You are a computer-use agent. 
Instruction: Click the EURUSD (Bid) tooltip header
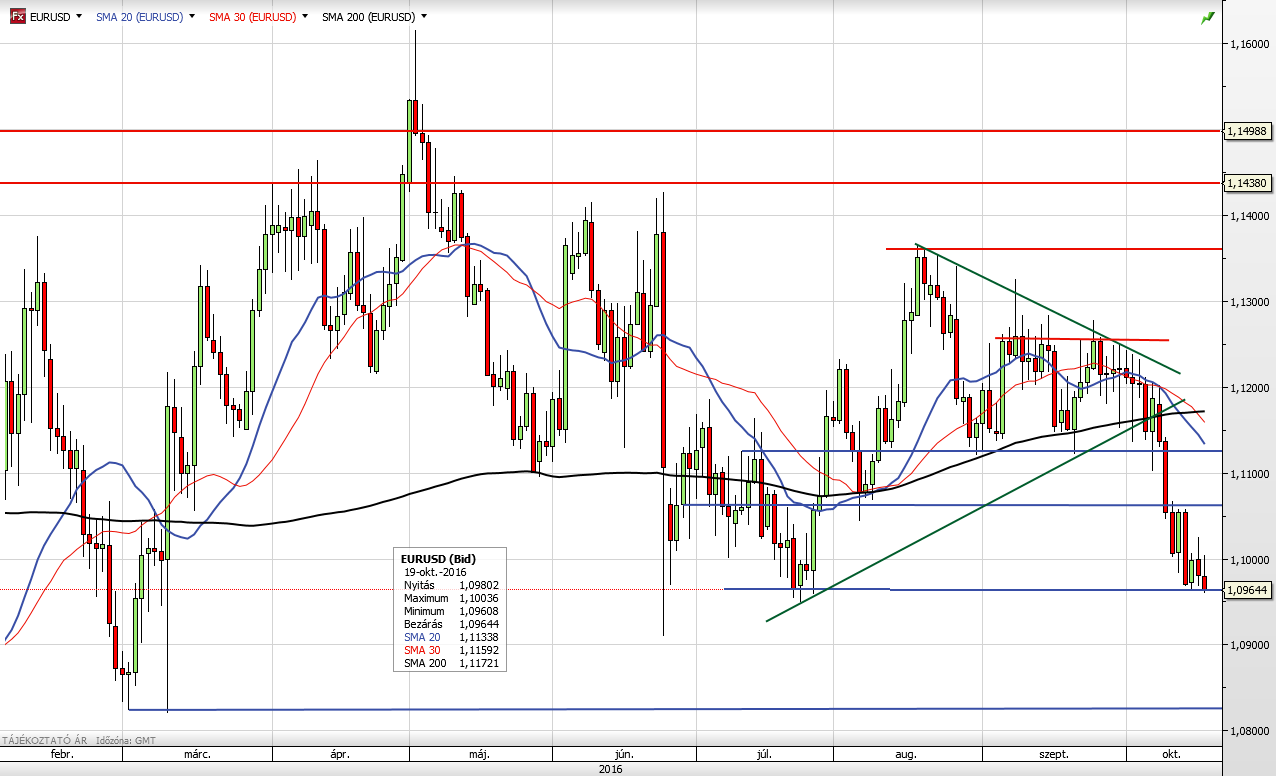pos(438,557)
